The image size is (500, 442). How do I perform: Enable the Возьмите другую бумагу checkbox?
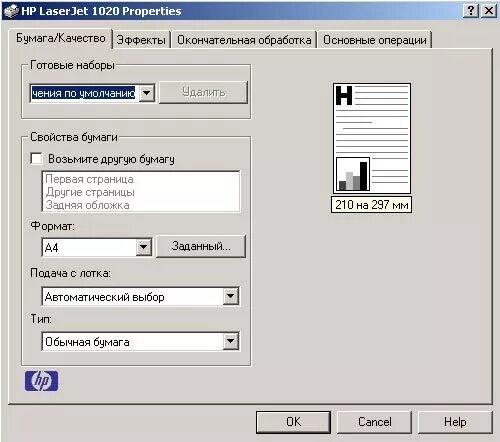36,158
